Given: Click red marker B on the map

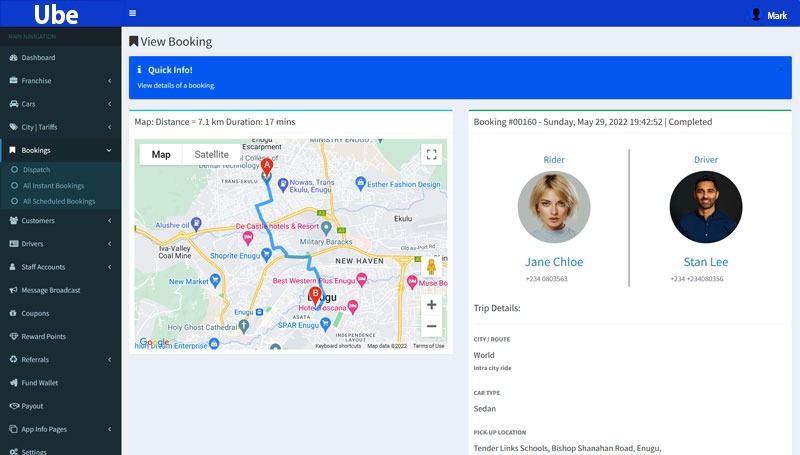Looking at the screenshot, I should pyautogui.click(x=315, y=295).
